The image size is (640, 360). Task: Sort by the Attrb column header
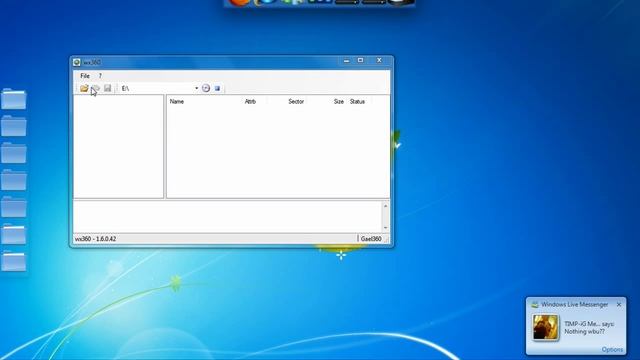pyautogui.click(x=250, y=102)
